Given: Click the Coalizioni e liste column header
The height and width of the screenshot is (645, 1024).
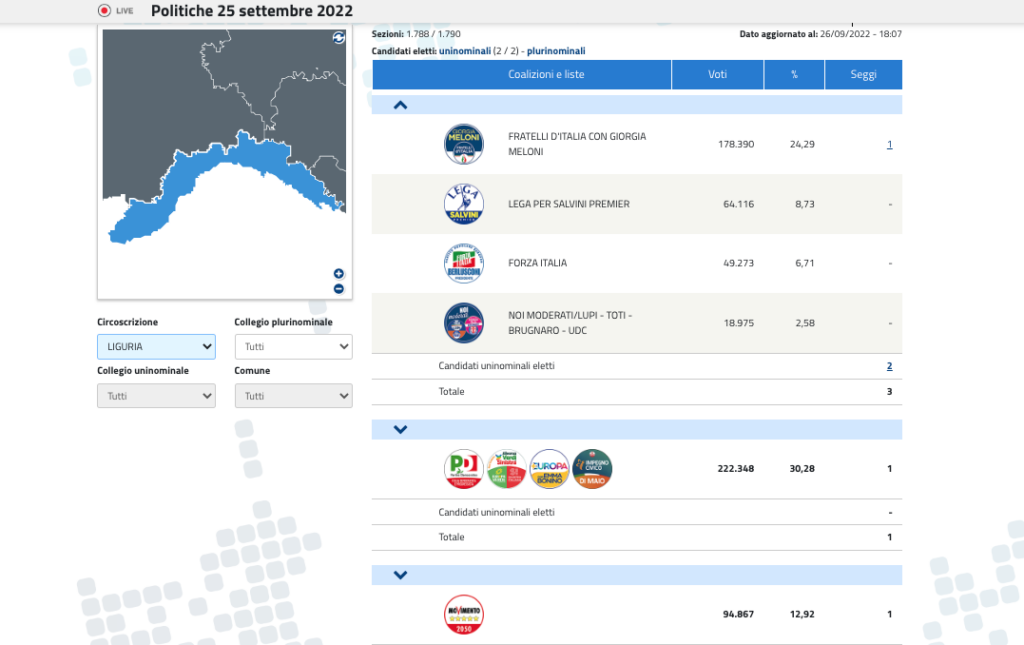Looking at the screenshot, I should [x=522, y=74].
